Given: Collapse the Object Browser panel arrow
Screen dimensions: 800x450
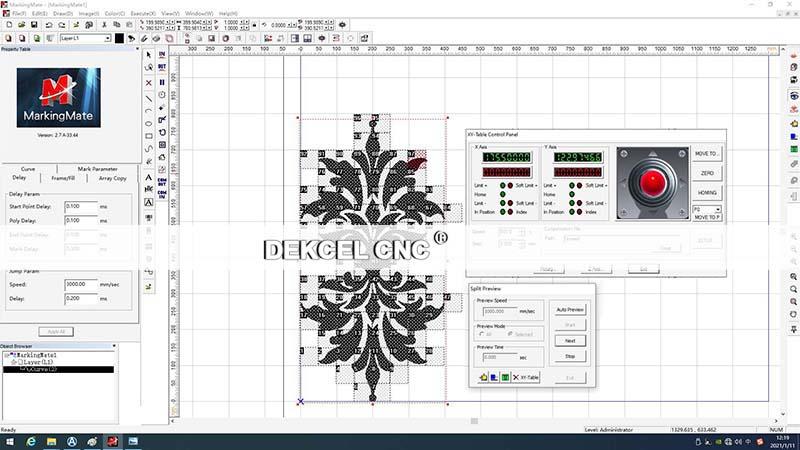Looking at the screenshot, I should tap(114, 346).
